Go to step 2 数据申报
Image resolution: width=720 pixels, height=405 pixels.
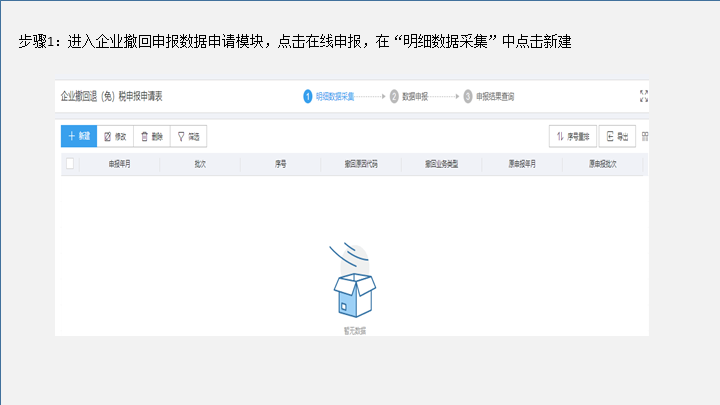click(409, 96)
